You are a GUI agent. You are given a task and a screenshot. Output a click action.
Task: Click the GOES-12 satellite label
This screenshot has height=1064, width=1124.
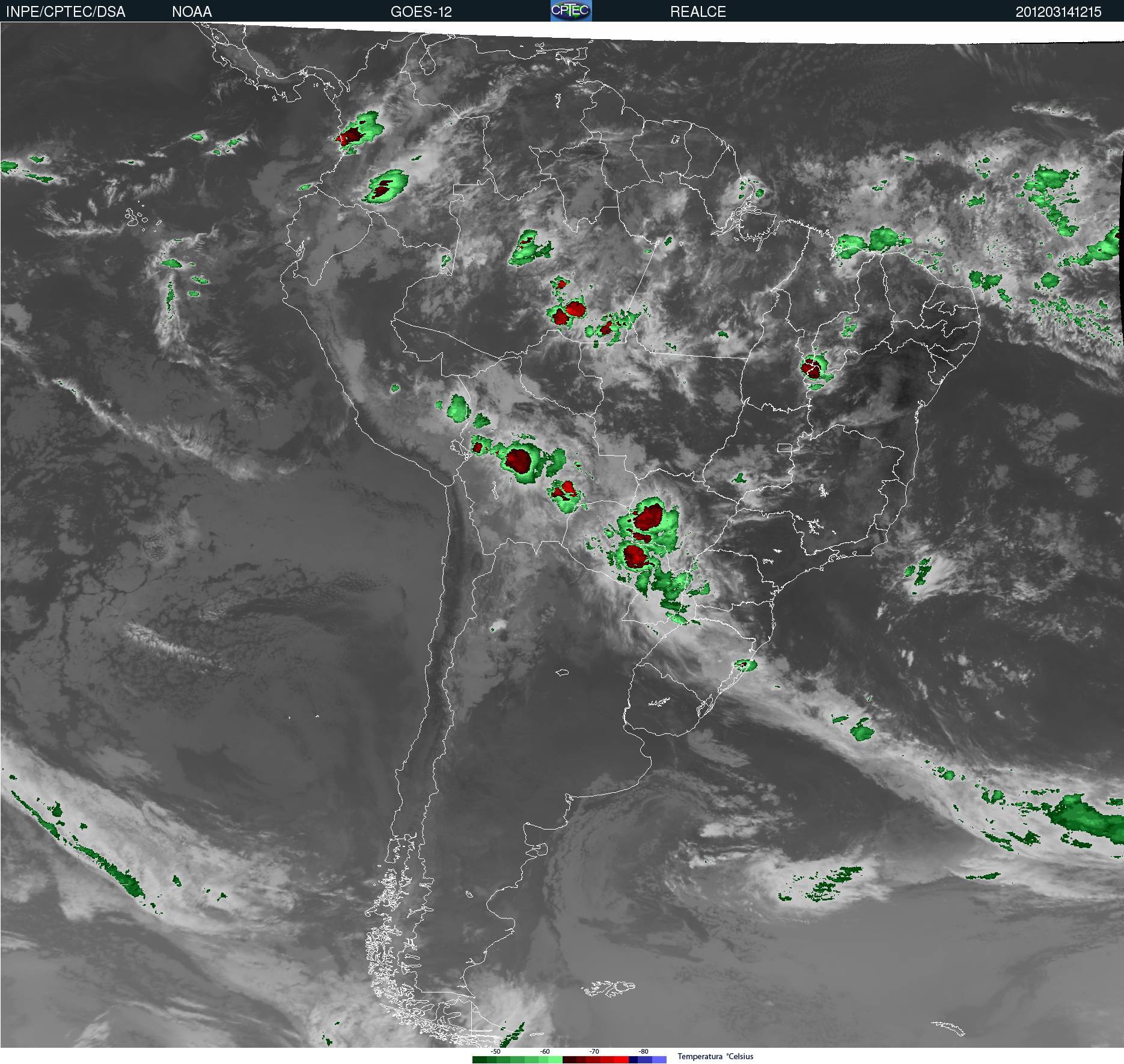(x=421, y=12)
